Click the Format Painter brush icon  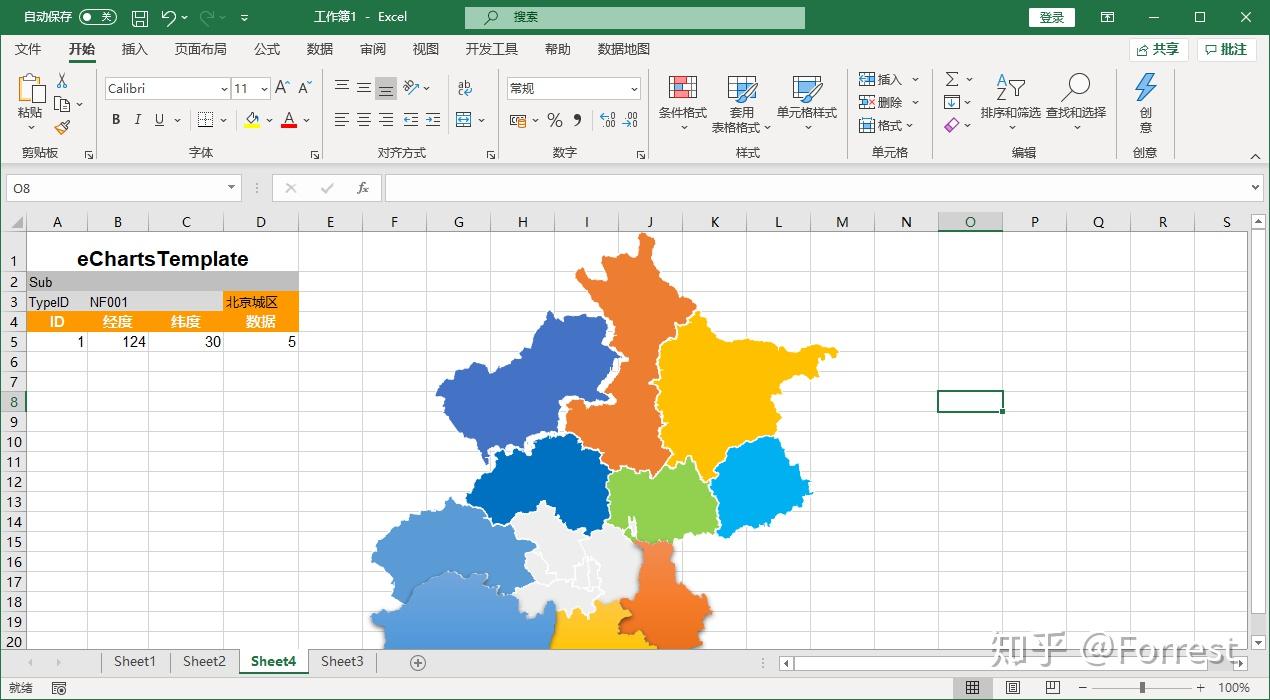pos(62,127)
